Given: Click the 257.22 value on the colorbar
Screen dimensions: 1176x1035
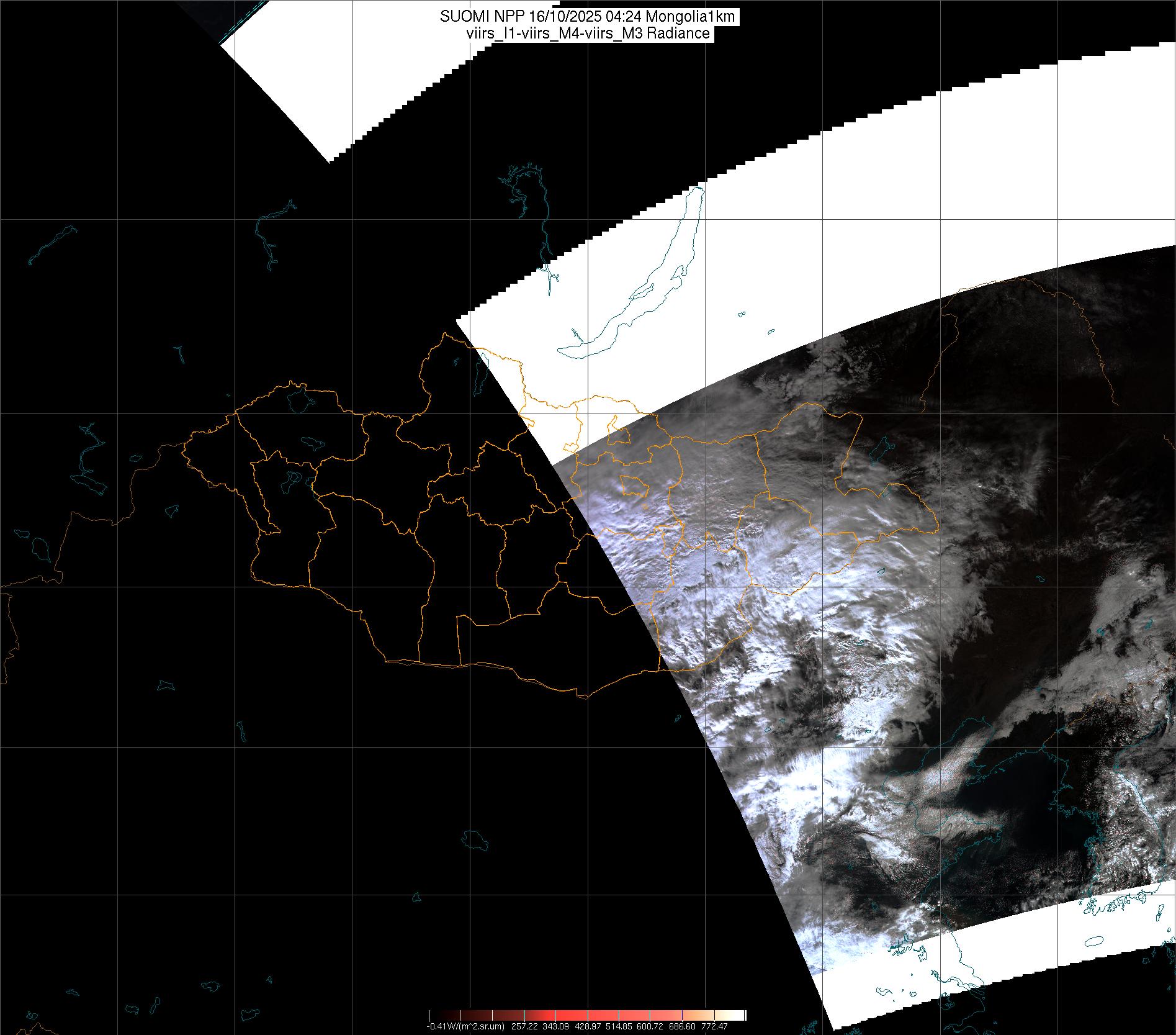Looking at the screenshot, I should (525, 1027).
